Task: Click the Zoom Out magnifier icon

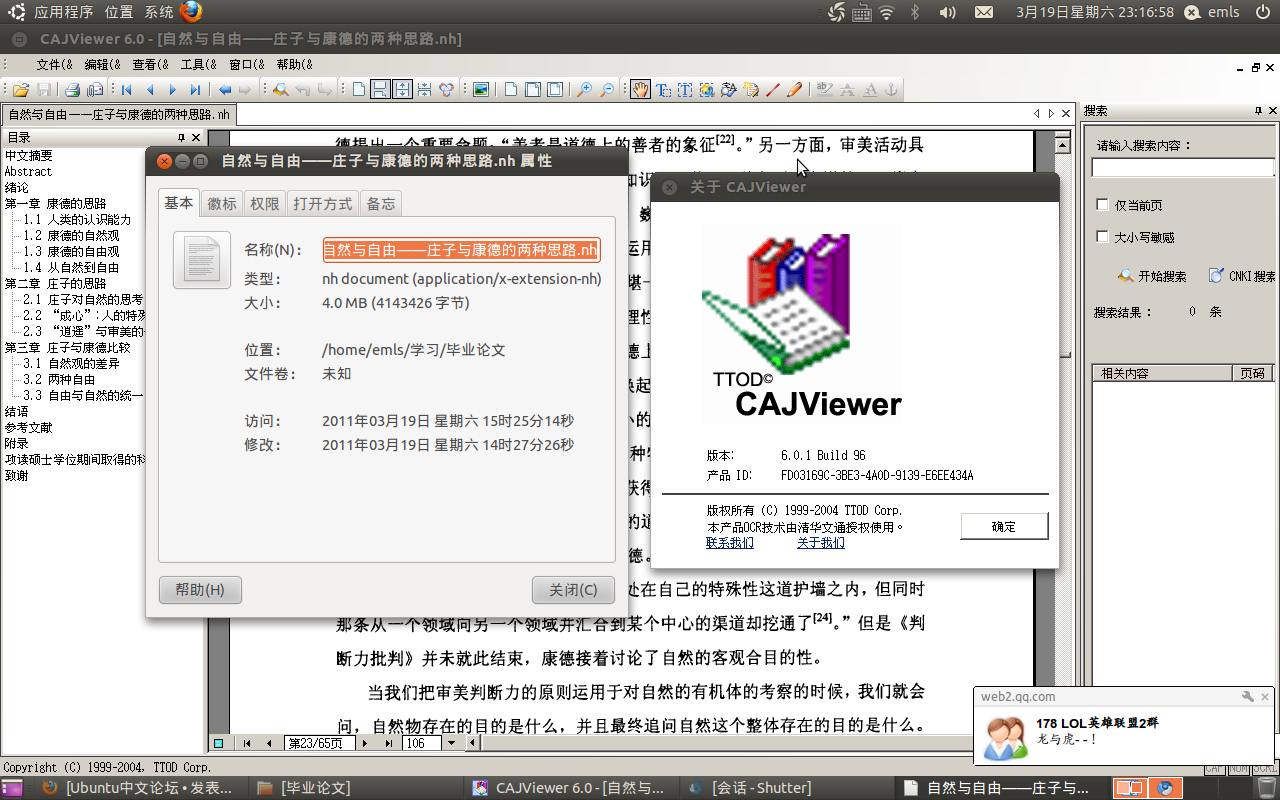Action: (607, 90)
